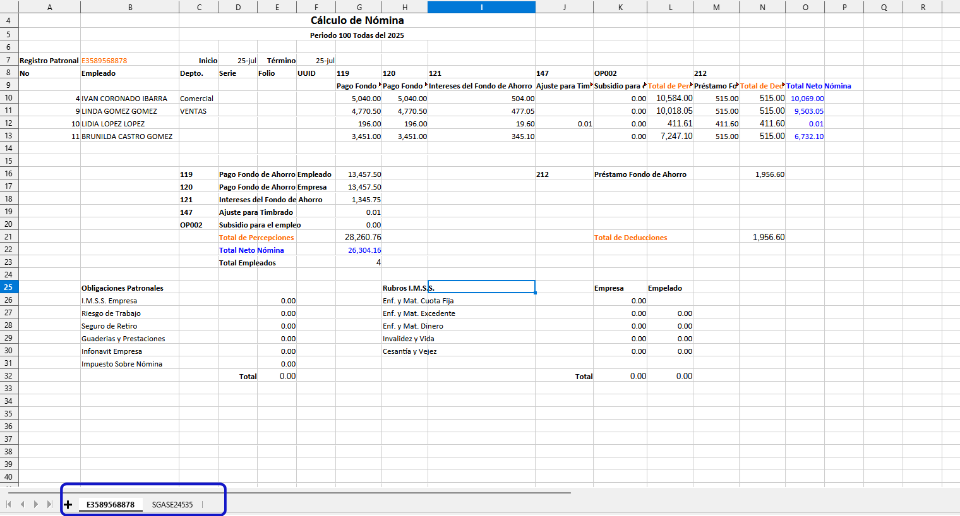
Task: Click the 'Registro Patronal' label cell
Action: tap(49, 61)
